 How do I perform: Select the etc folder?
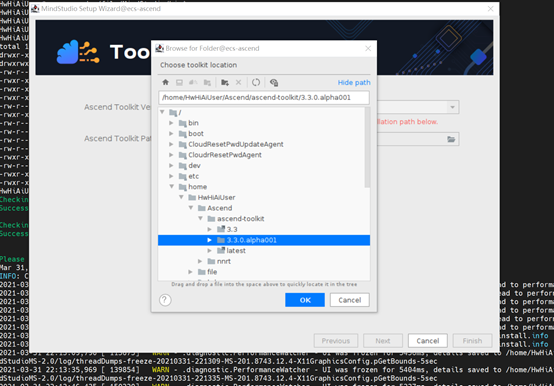(189, 176)
